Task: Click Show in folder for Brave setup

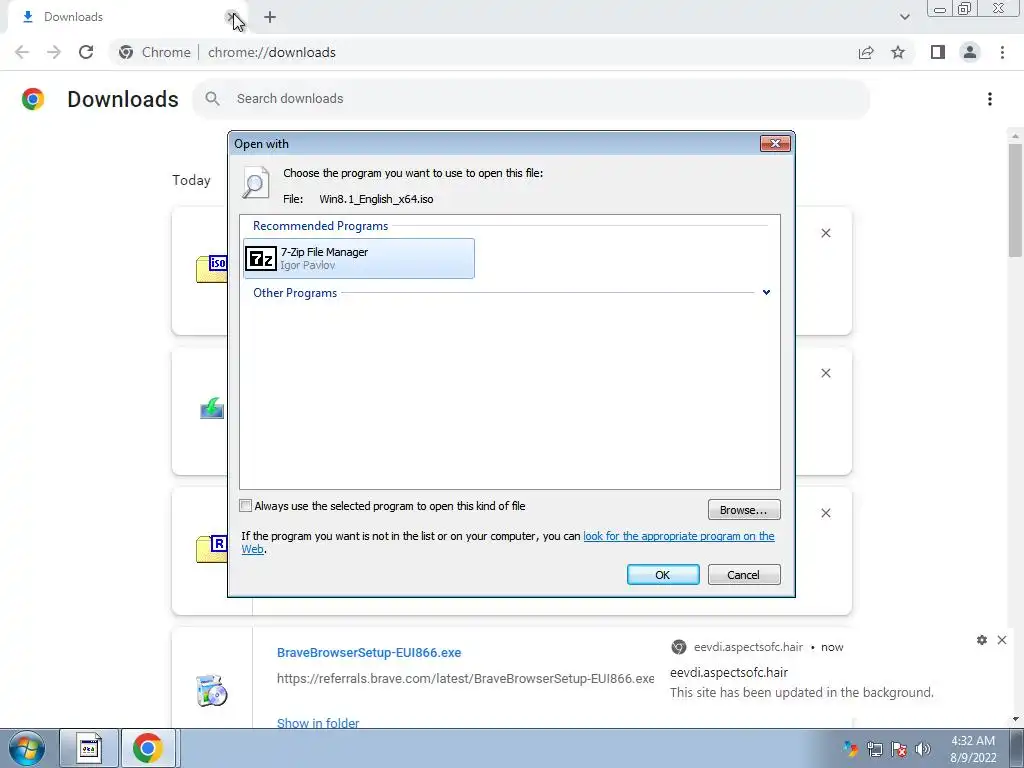Action: click(x=318, y=722)
